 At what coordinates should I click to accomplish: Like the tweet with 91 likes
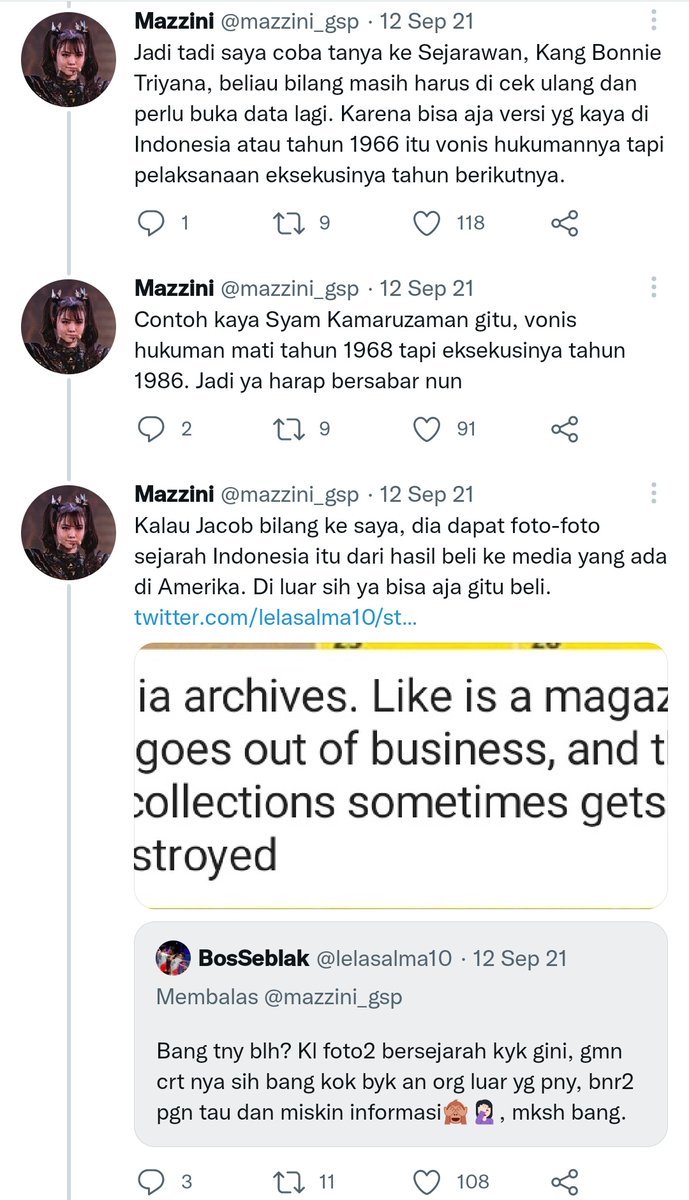click(427, 430)
